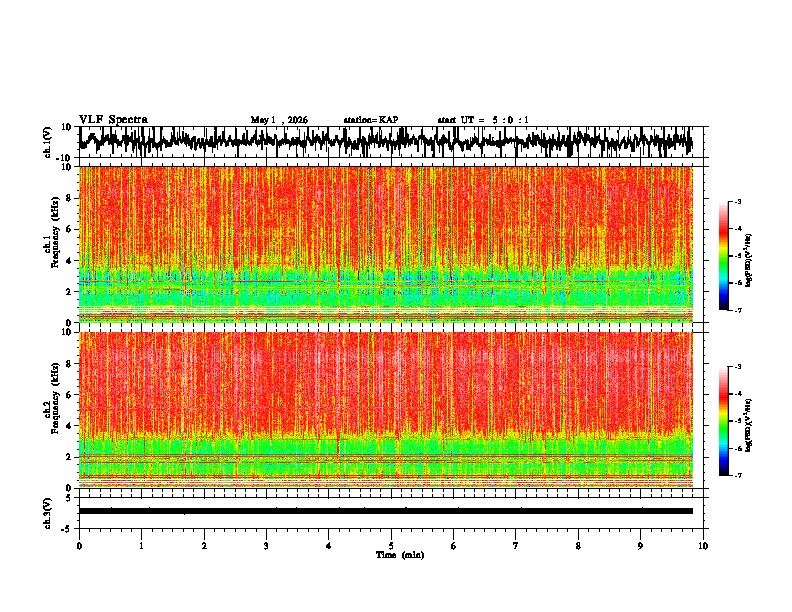Click the station=KAP label
Image resolution: width=792 pixels, height=612 pixels.
[371, 120]
